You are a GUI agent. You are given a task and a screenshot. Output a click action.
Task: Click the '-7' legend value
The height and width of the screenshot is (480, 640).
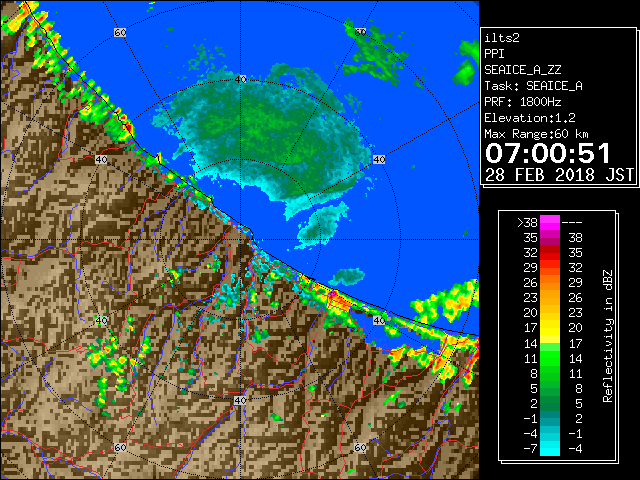click(x=530, y=449)
